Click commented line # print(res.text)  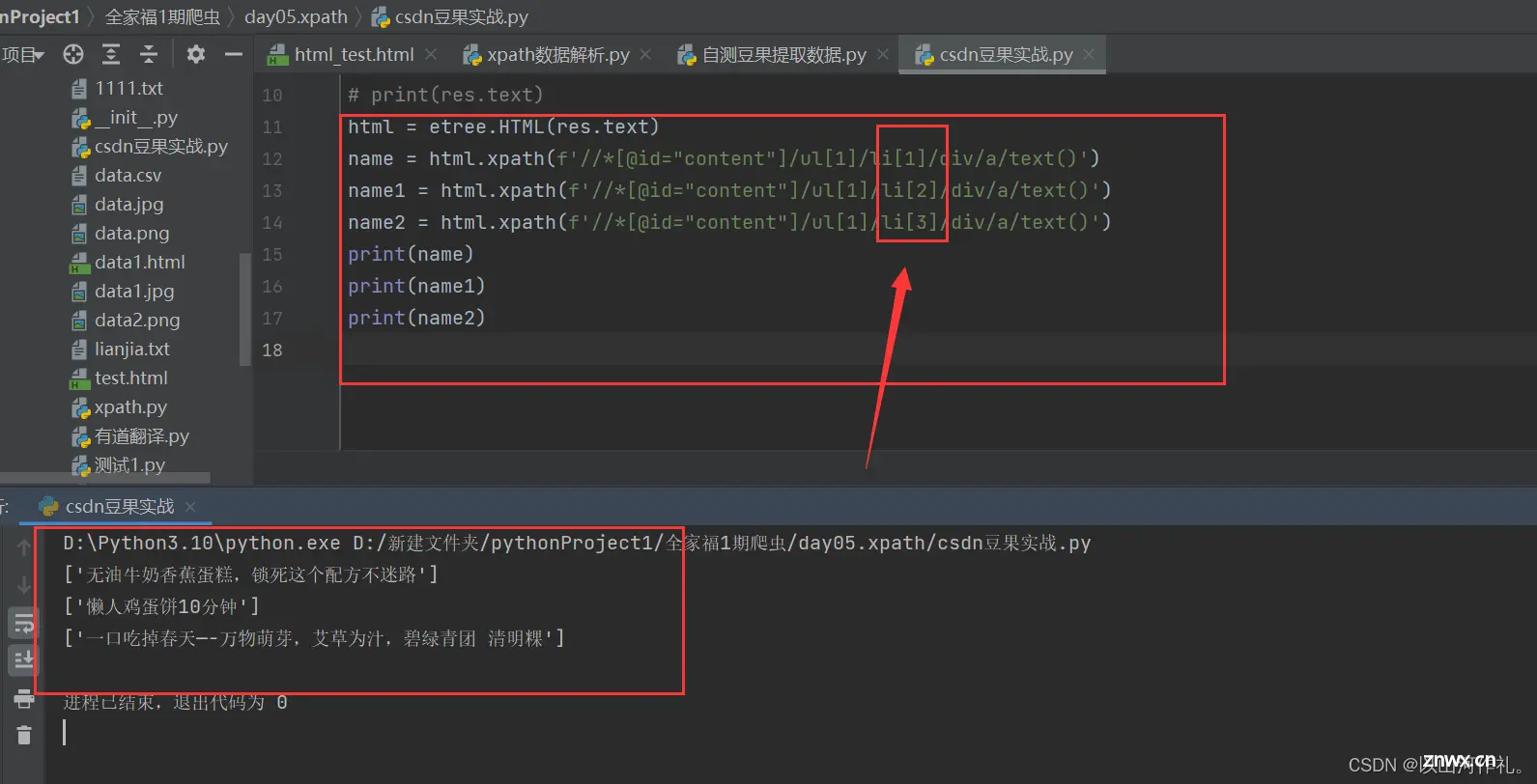445,95
